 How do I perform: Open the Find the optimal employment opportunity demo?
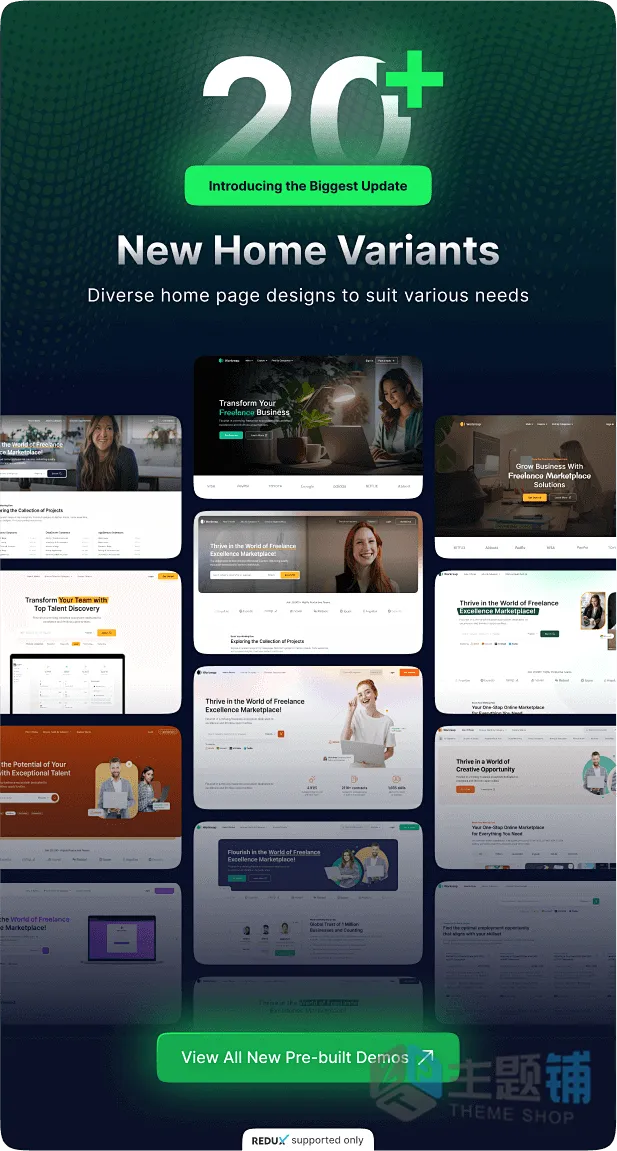point(525,953)
